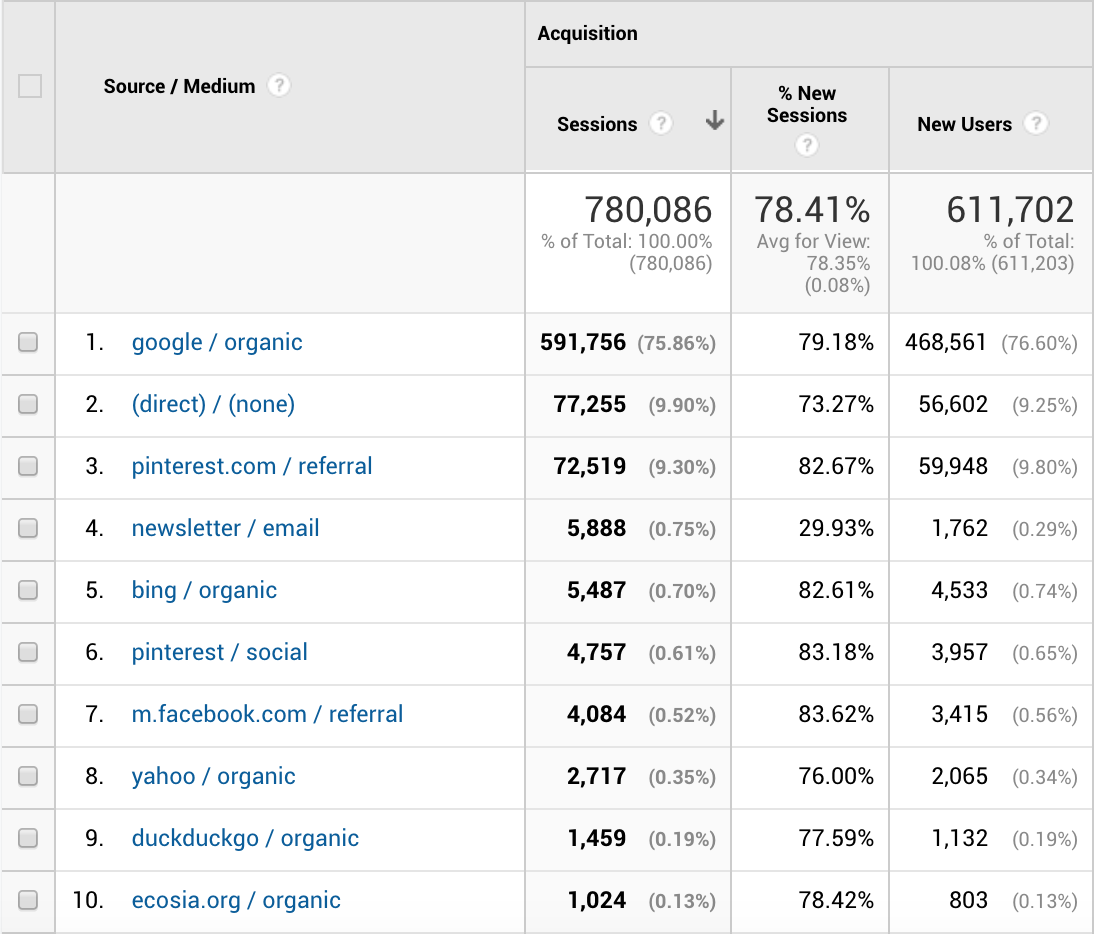Viewport: 1094px width, 934px height.
Task: Select new sessions percentage 73.27%
Action: tap(836, 405)
